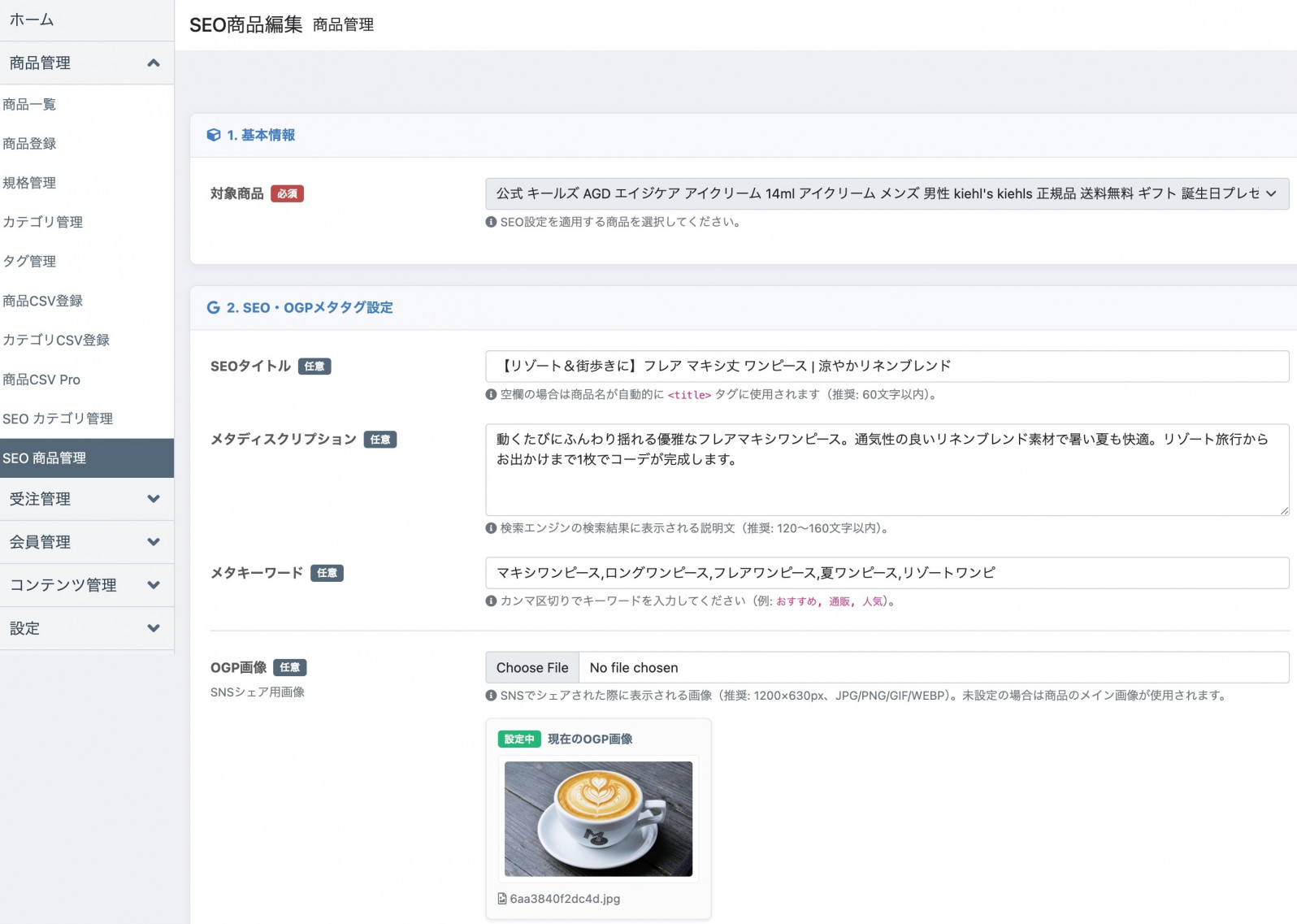The height and width of the screenshot is (924, 1297).
Task: Click the 設定中 green badge
Action: point(519,739)
